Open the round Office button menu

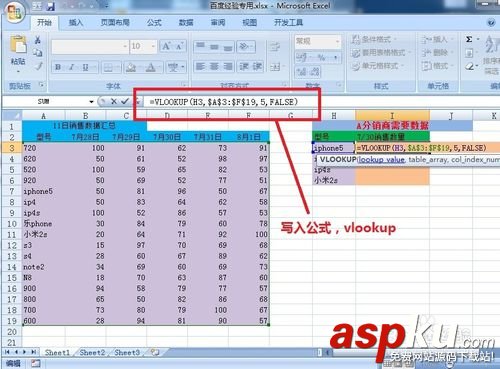coord(14,13)
